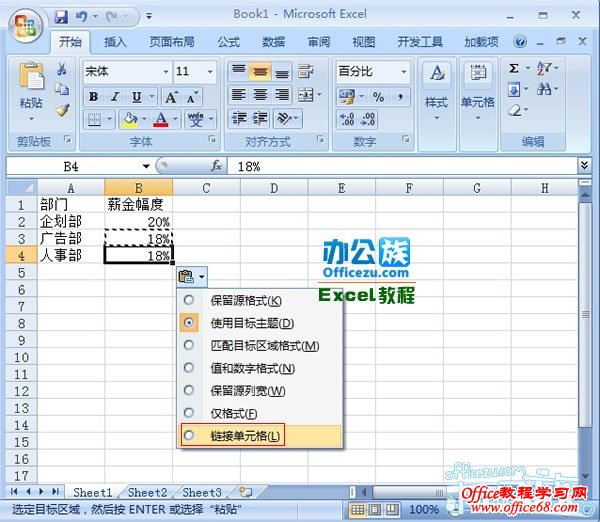600x522 pixels.
Task: Expand the formula bar with double chevron
Action: pos(584,165)
